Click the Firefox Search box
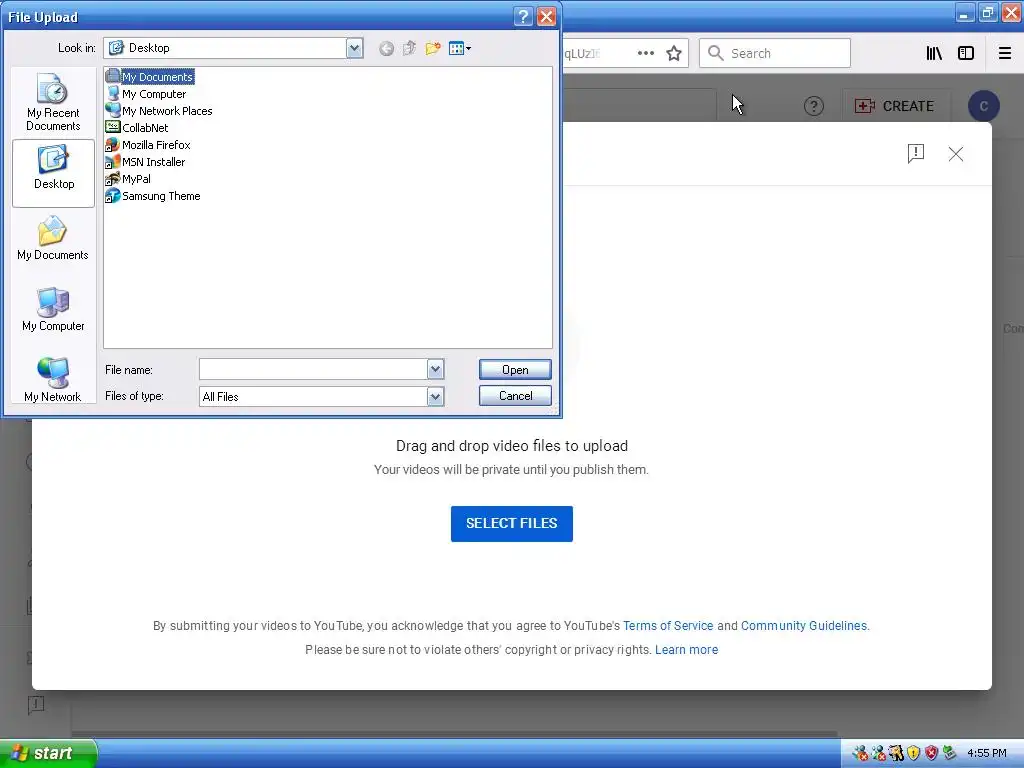 pos(775,54)
